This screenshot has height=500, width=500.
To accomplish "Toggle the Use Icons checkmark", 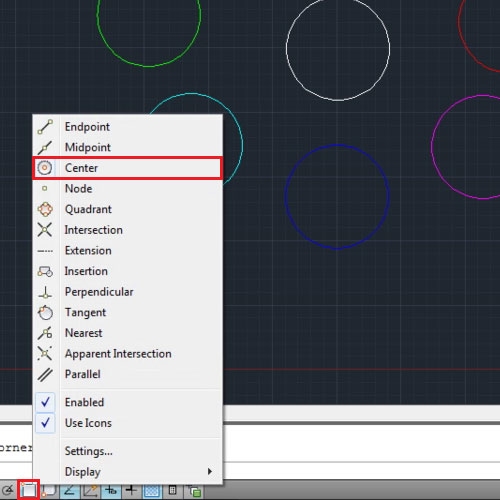I will [45, 423].
